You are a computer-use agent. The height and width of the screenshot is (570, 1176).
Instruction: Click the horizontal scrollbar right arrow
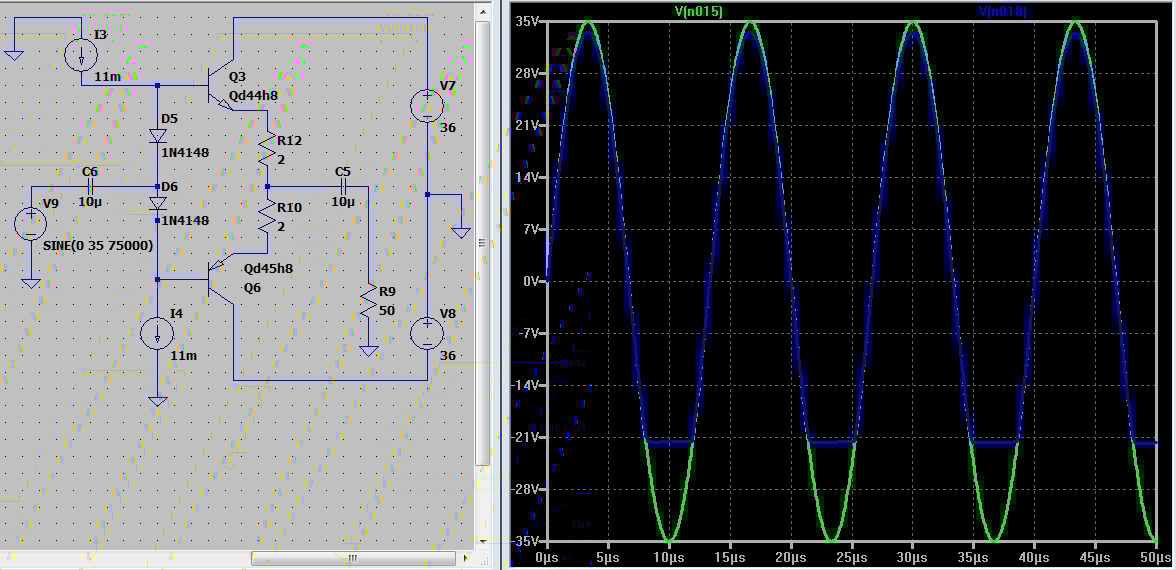click(466, 557)
